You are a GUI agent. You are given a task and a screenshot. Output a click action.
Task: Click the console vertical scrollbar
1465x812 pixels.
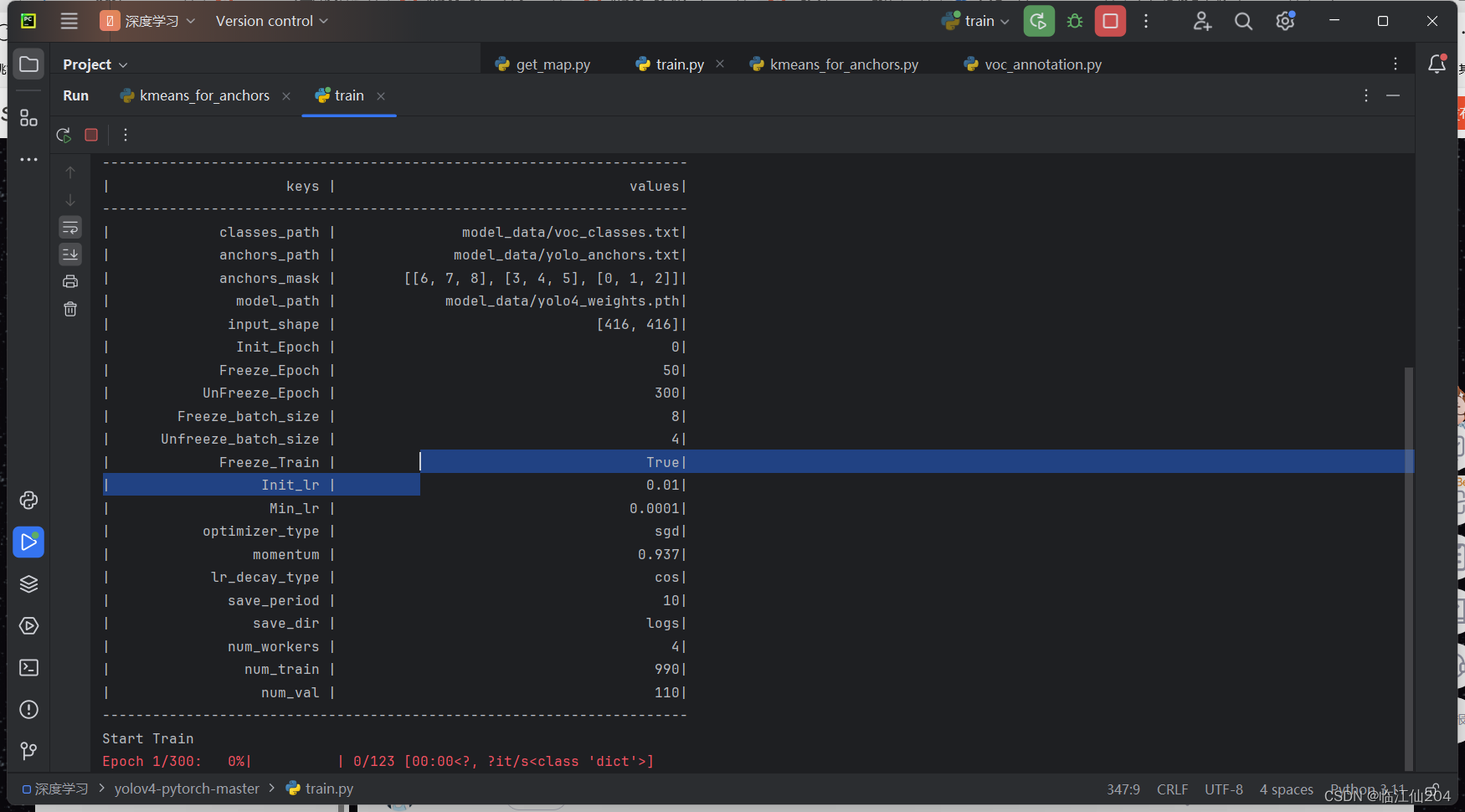coord(1409,568)
